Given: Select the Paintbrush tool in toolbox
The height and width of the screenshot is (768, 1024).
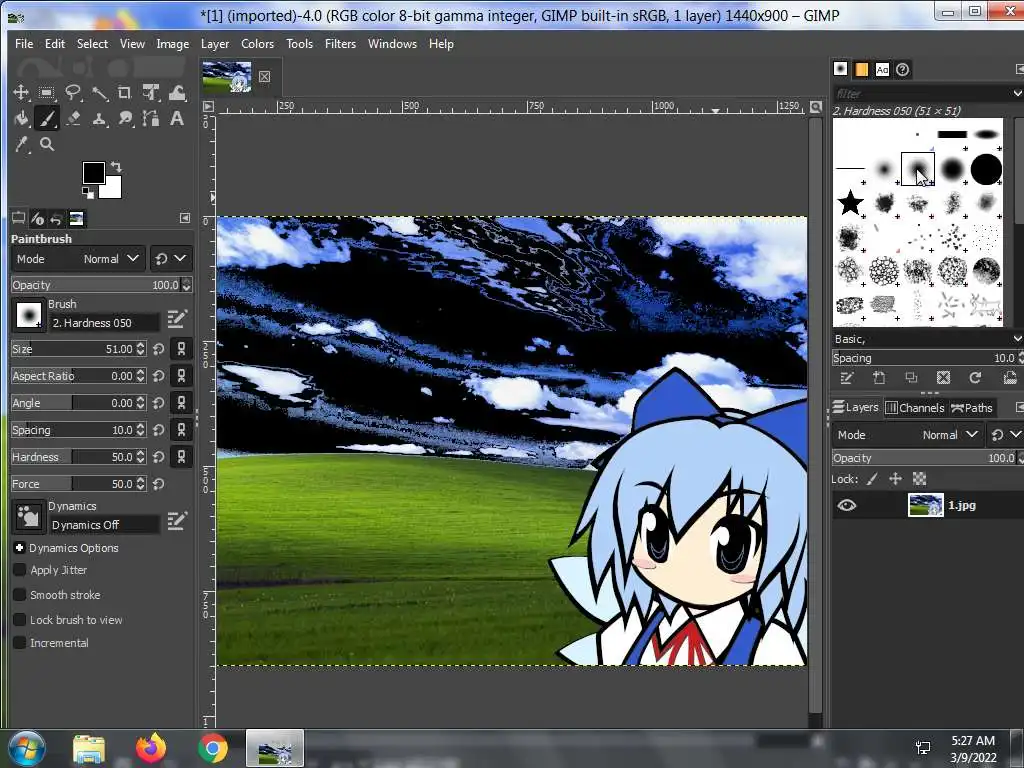Looking at the screenshot, I should pos(46,118).
